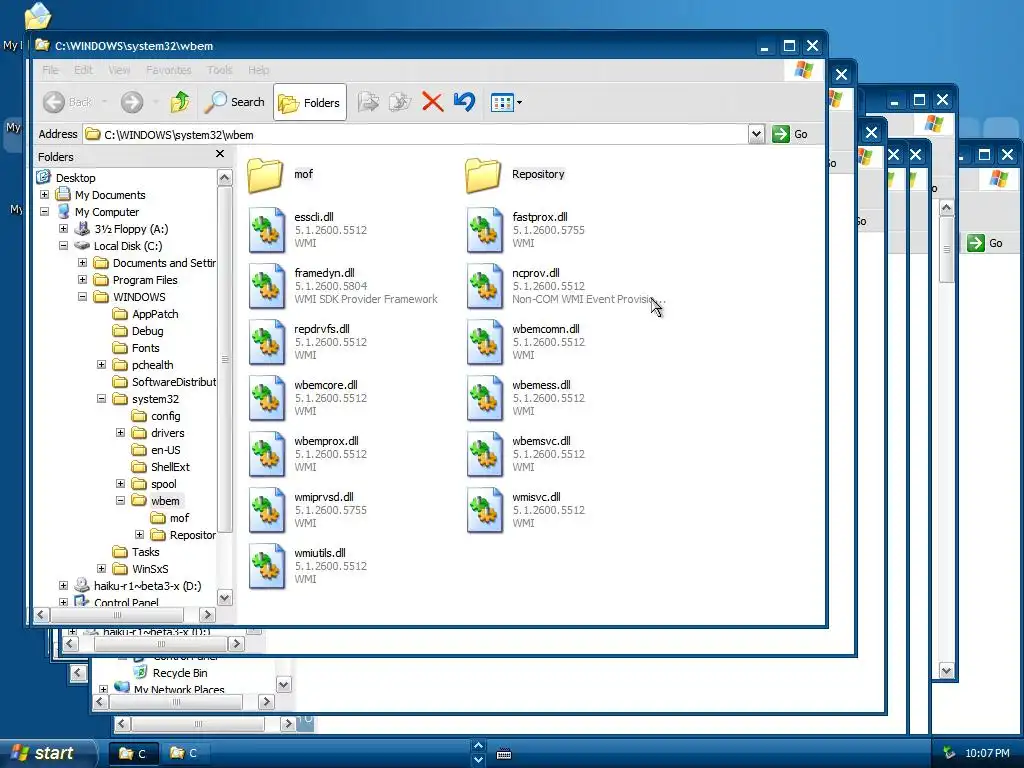
Task: Open the Views dropdown button
Action: [x=506, y=103]
